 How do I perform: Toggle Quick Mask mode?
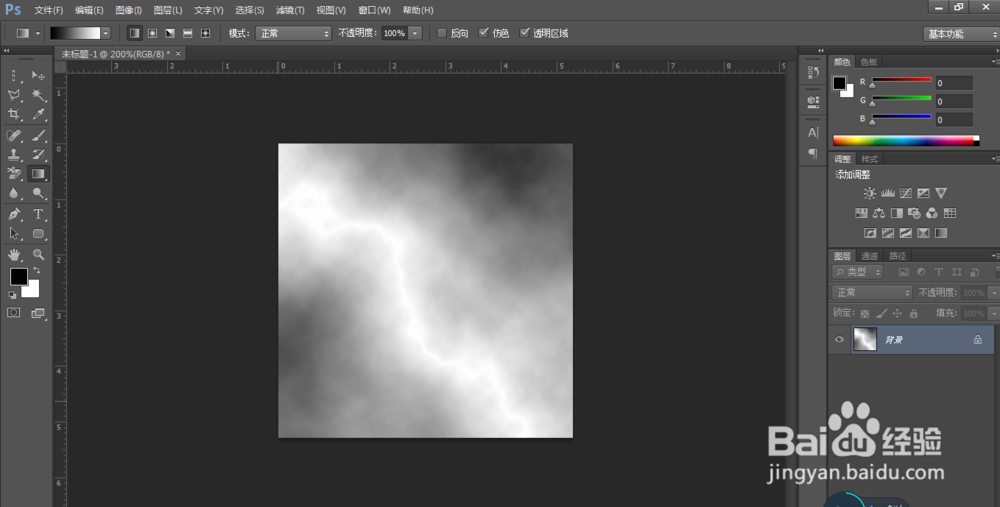[13, 312]
